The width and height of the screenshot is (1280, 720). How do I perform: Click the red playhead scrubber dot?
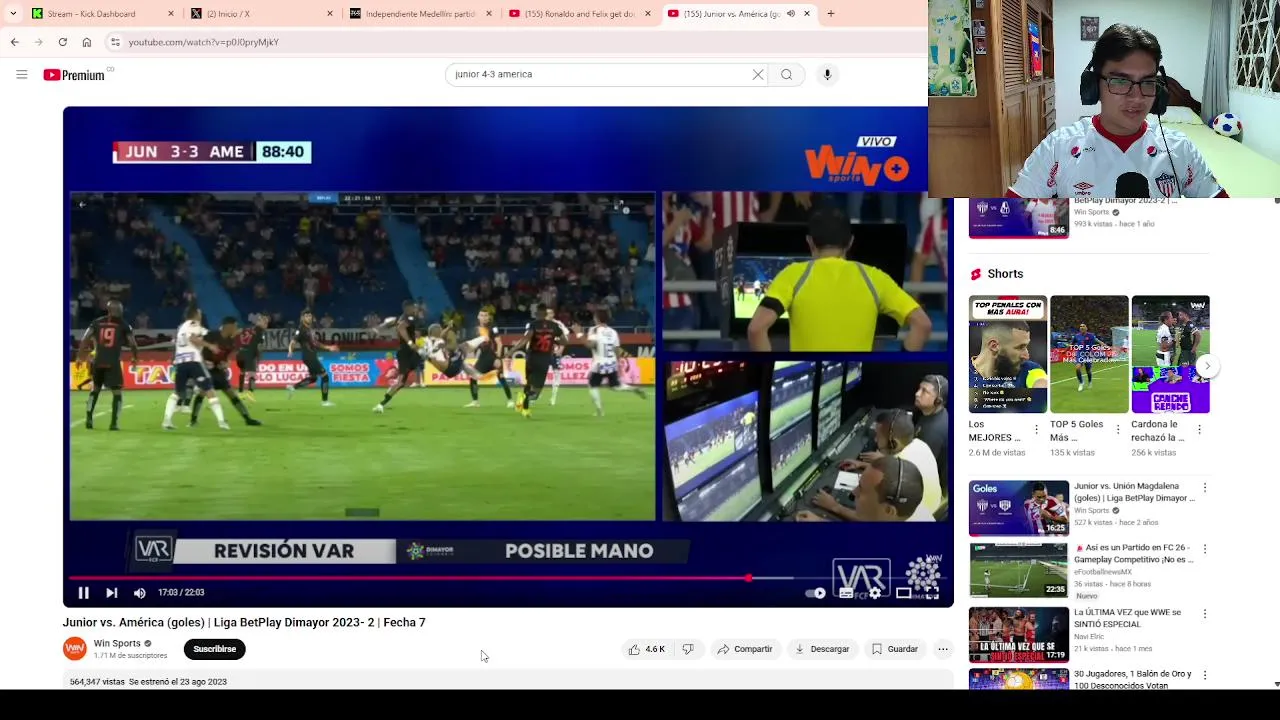click(x=748, y=578)
